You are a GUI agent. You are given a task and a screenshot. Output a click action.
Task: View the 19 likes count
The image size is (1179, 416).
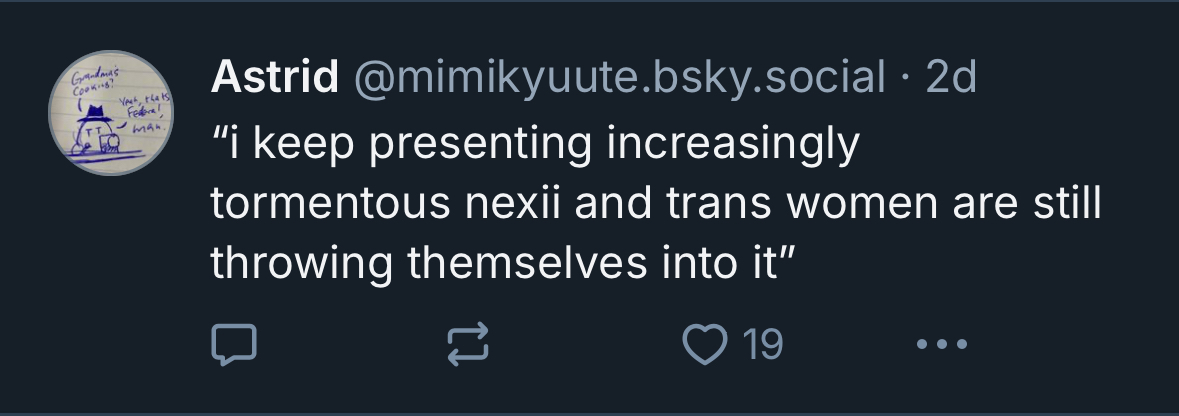[x=762, y=345]
